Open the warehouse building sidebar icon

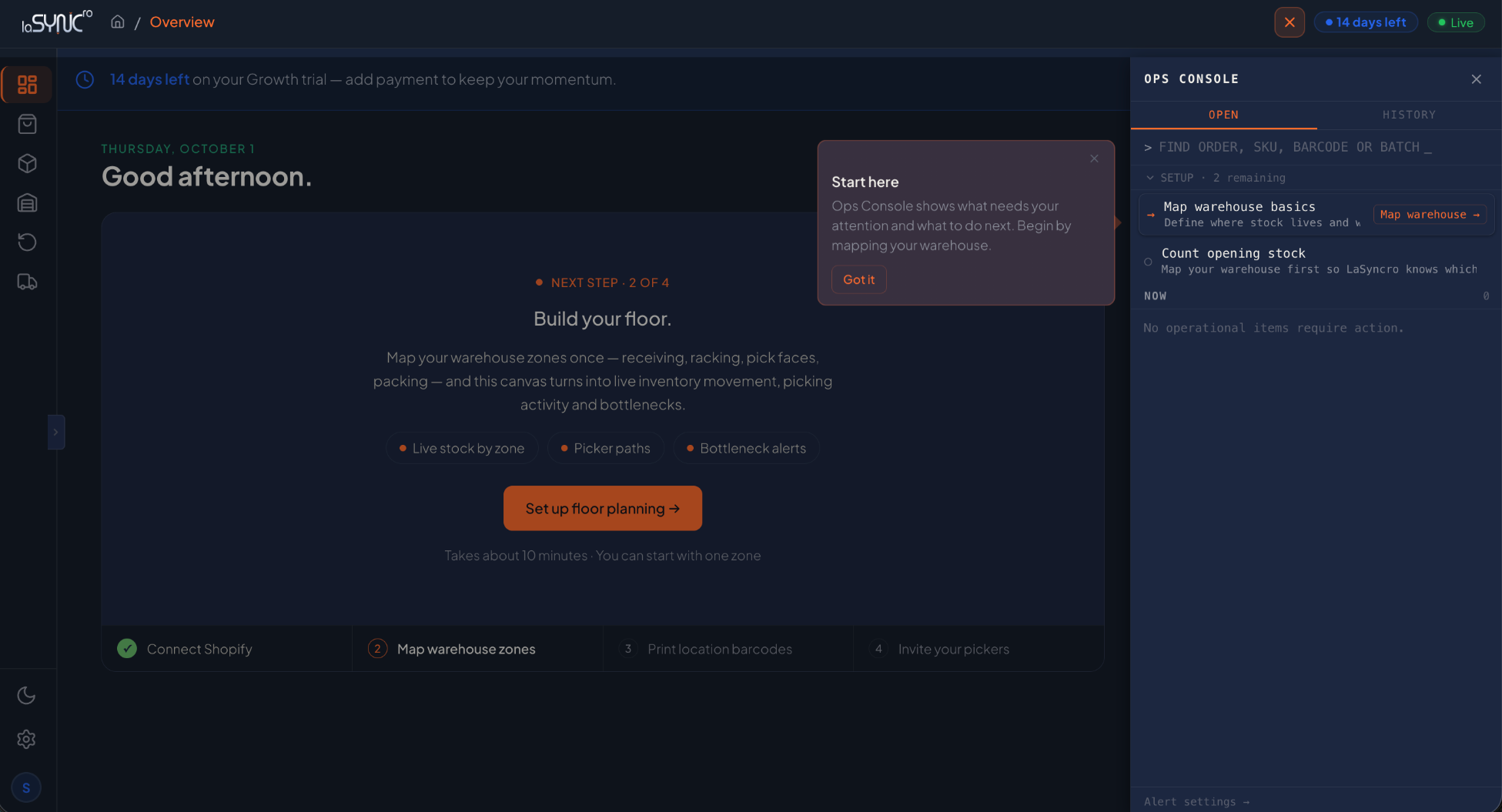27,203
